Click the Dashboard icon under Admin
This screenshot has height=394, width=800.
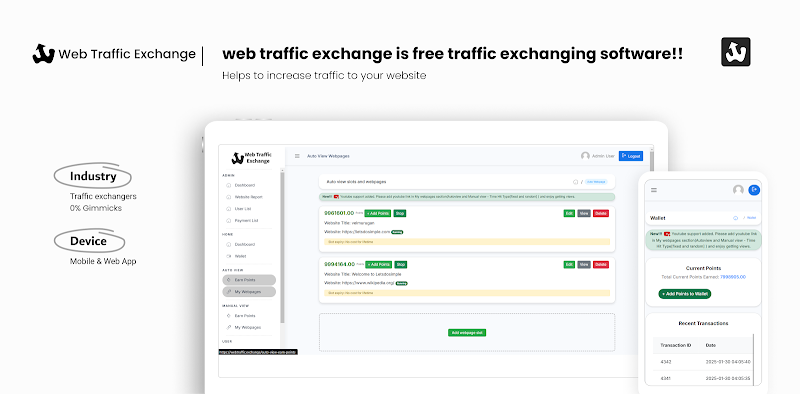point(228,185)
